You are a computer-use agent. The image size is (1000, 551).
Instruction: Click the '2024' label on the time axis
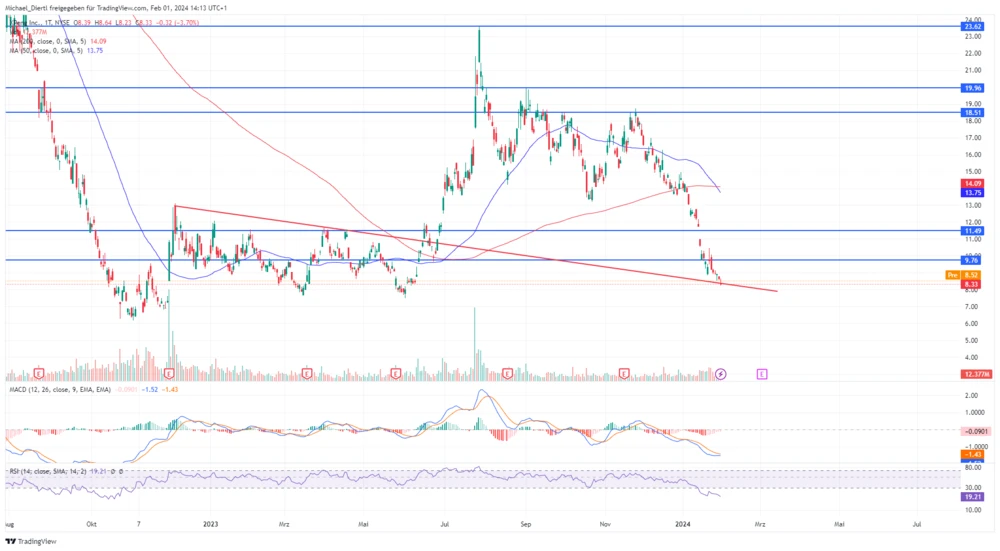(683, 523)
